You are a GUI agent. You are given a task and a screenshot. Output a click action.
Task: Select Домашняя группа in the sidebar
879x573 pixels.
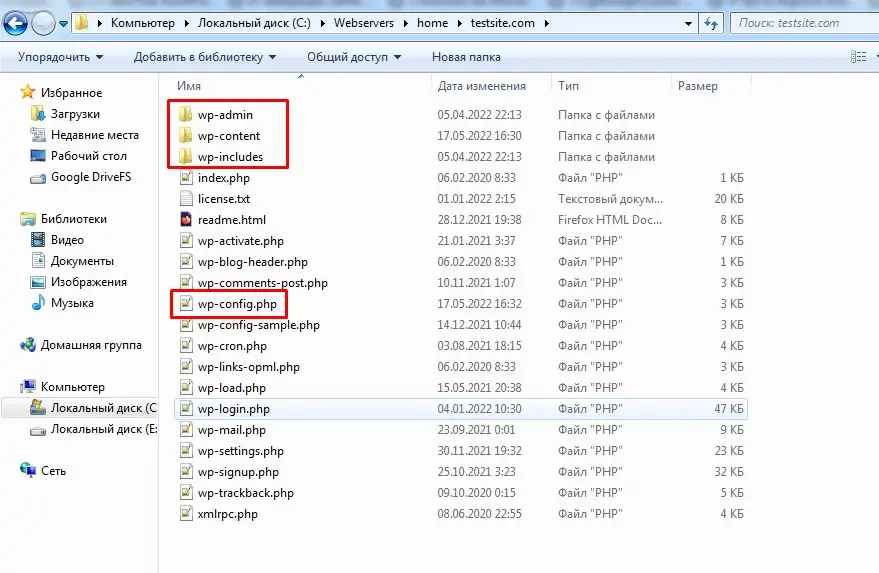pyautogui.click(x=91, y=345)
